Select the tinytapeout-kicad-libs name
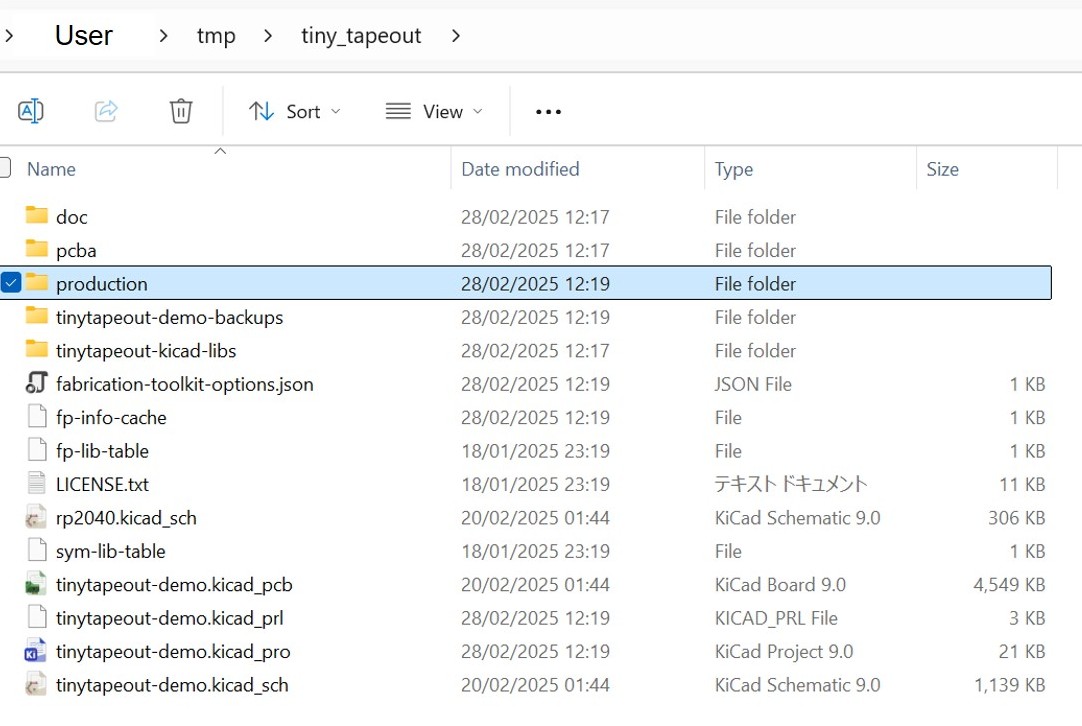The width and height of the screenshot is (1082, 726). pos(146,351)
